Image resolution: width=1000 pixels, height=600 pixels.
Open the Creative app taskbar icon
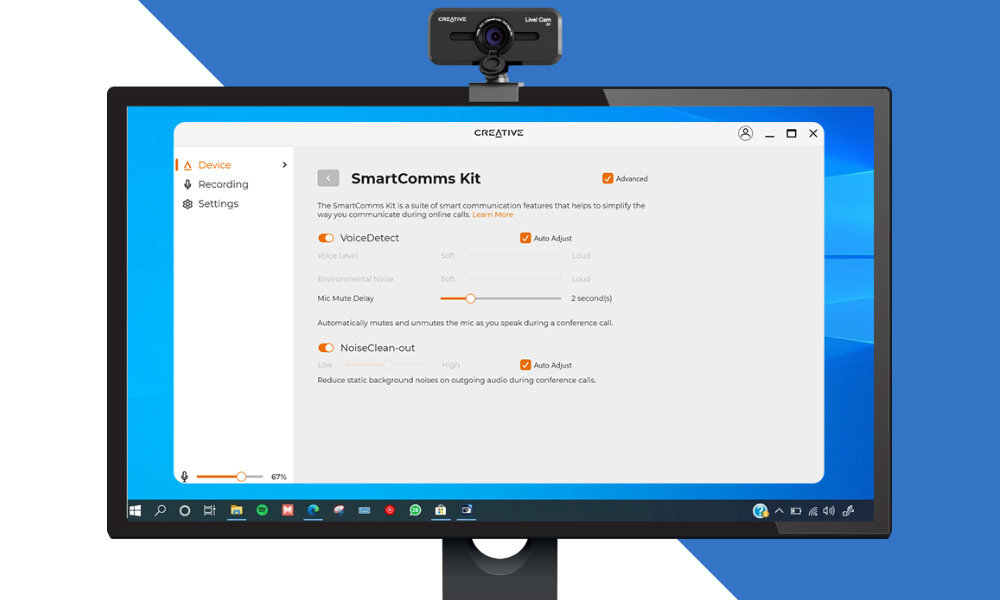click(x=466, y=510)
